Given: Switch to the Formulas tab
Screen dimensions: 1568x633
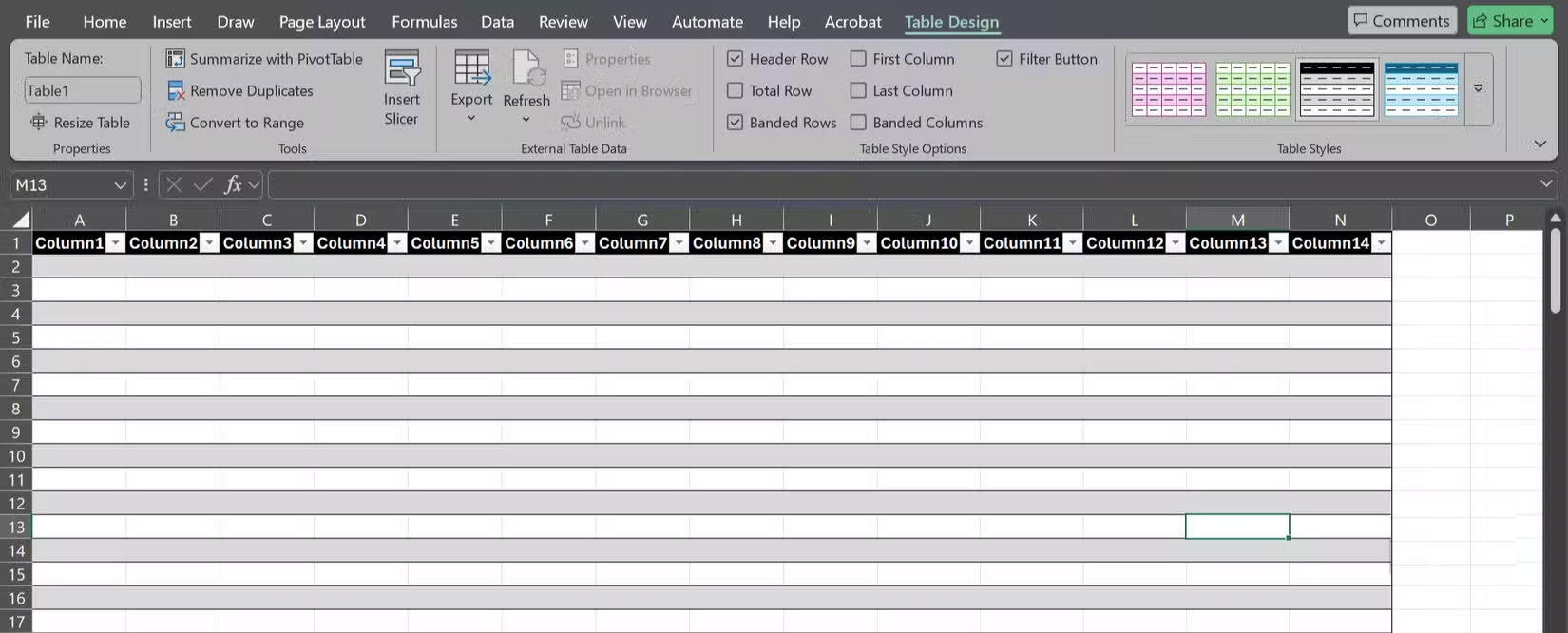Looking at the screenshot, I should [425, 21].
